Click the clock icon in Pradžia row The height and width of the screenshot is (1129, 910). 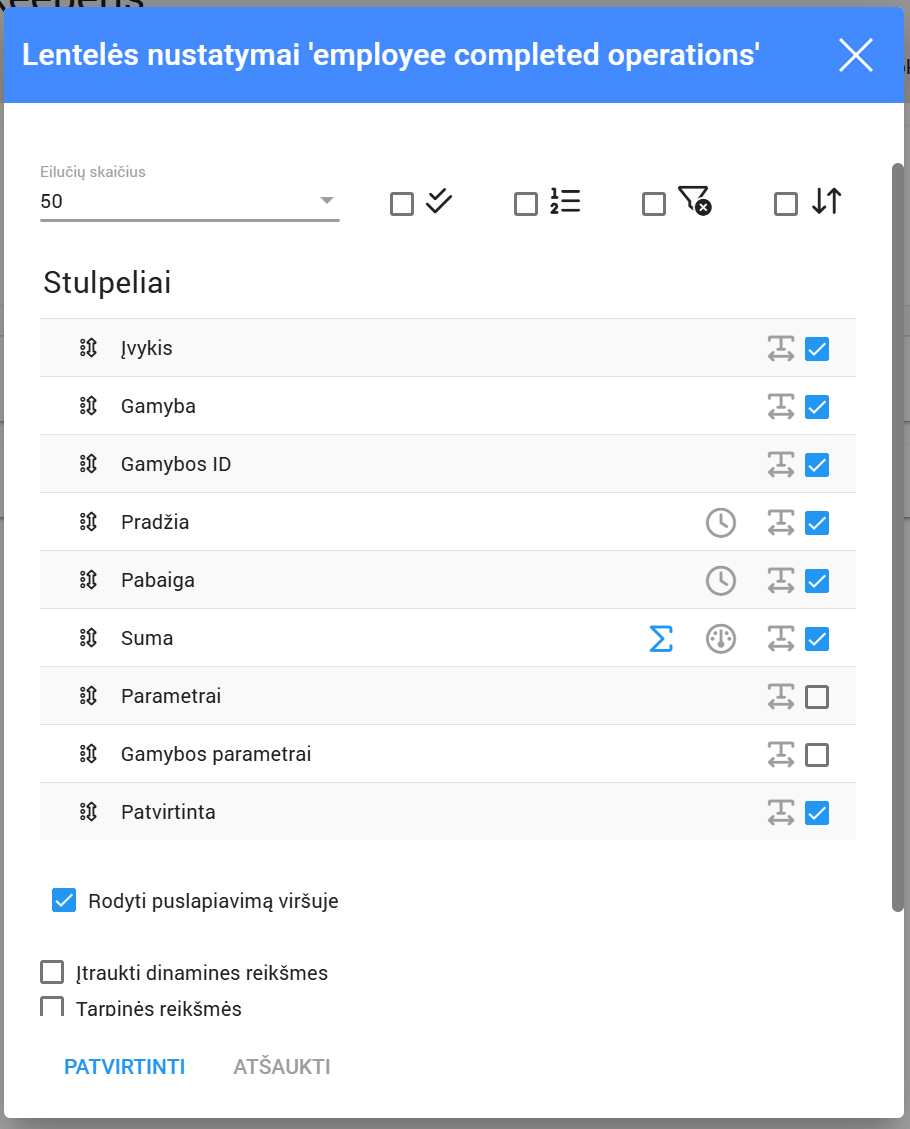tap(721, 523)
